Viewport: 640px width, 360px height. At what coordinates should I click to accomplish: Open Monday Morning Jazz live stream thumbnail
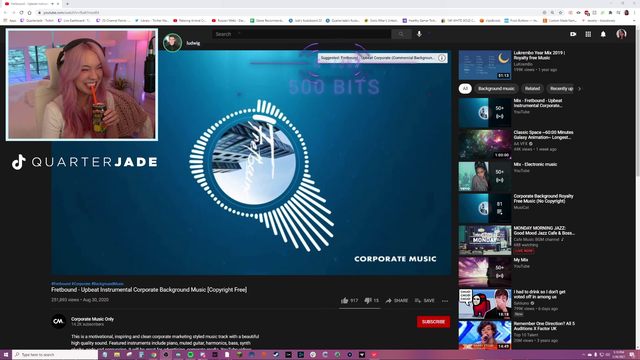pyautogui.click(x=484, y=240)
